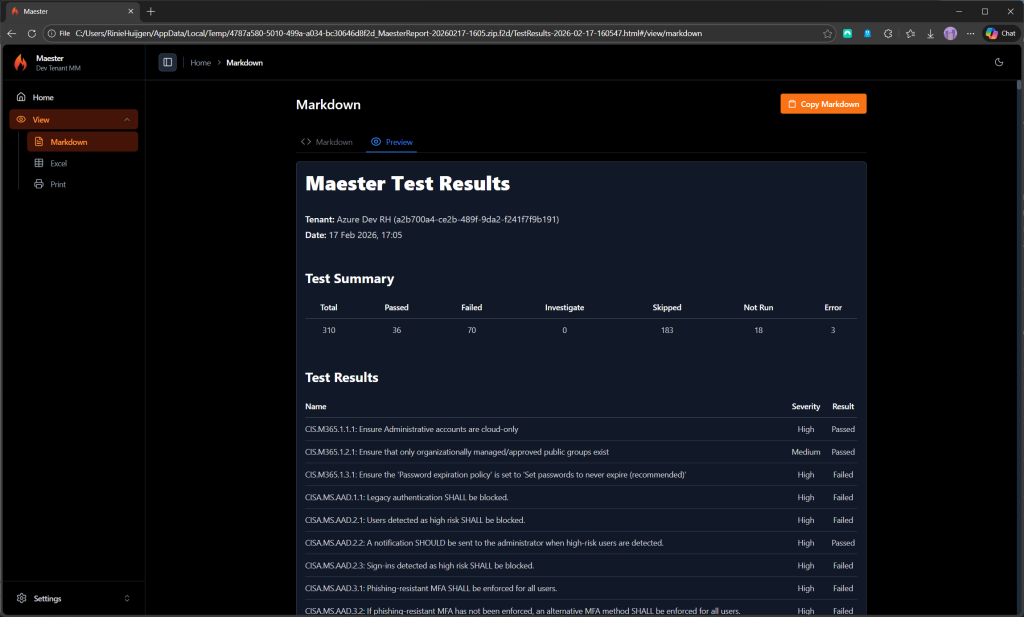Go back to the previous page
The image size is (1024, 617).
pos(12,33)
